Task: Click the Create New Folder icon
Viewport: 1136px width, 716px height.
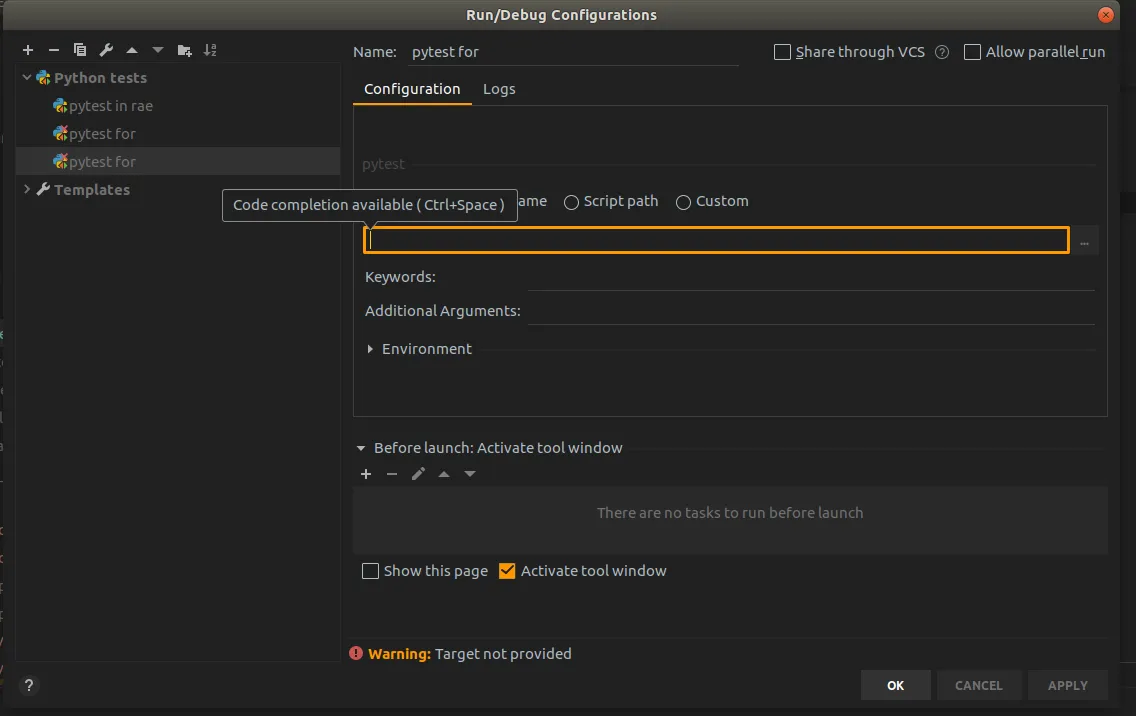Action: tap(184, 50)
